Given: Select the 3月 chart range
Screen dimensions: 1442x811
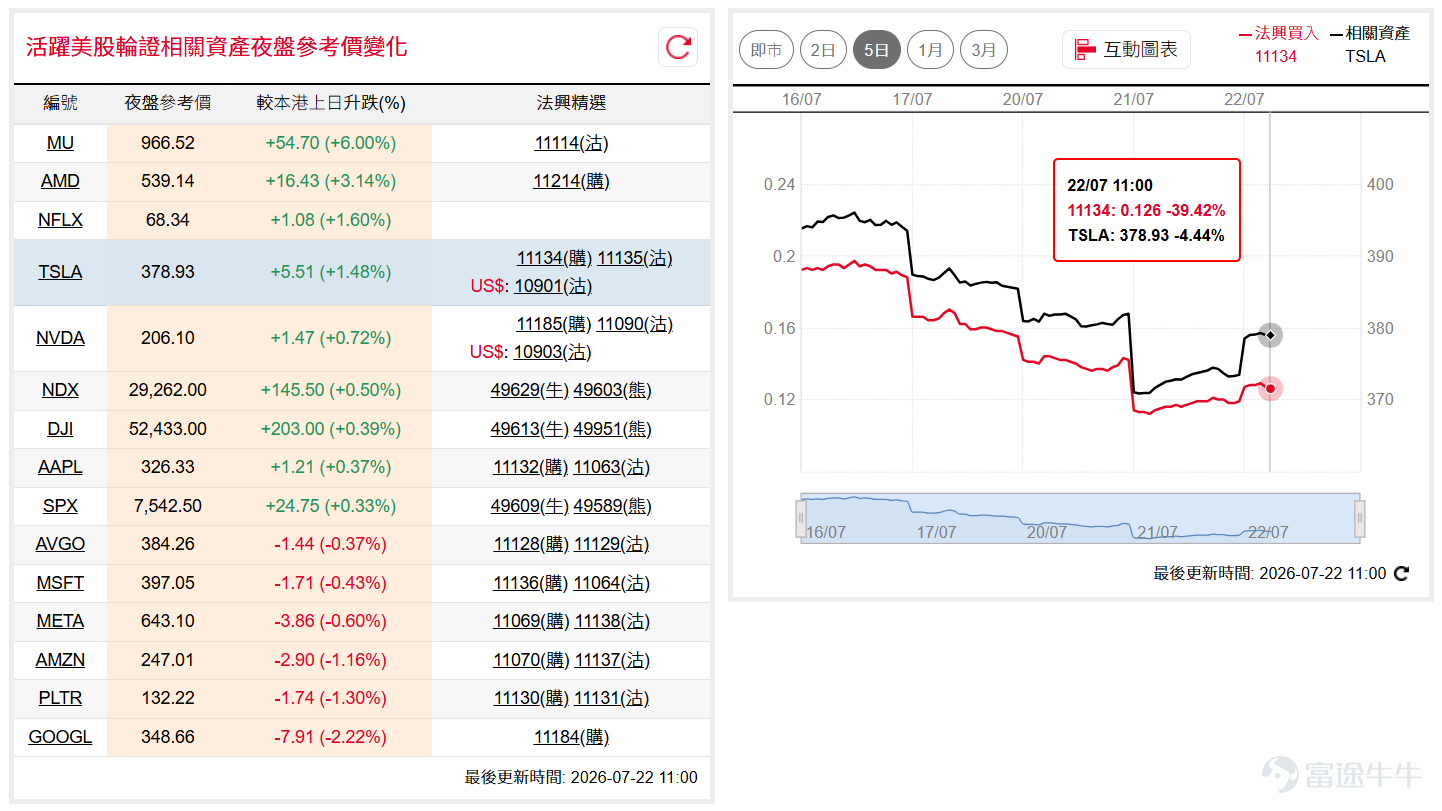Looking at the screenshot, I should tap(984, 49).
